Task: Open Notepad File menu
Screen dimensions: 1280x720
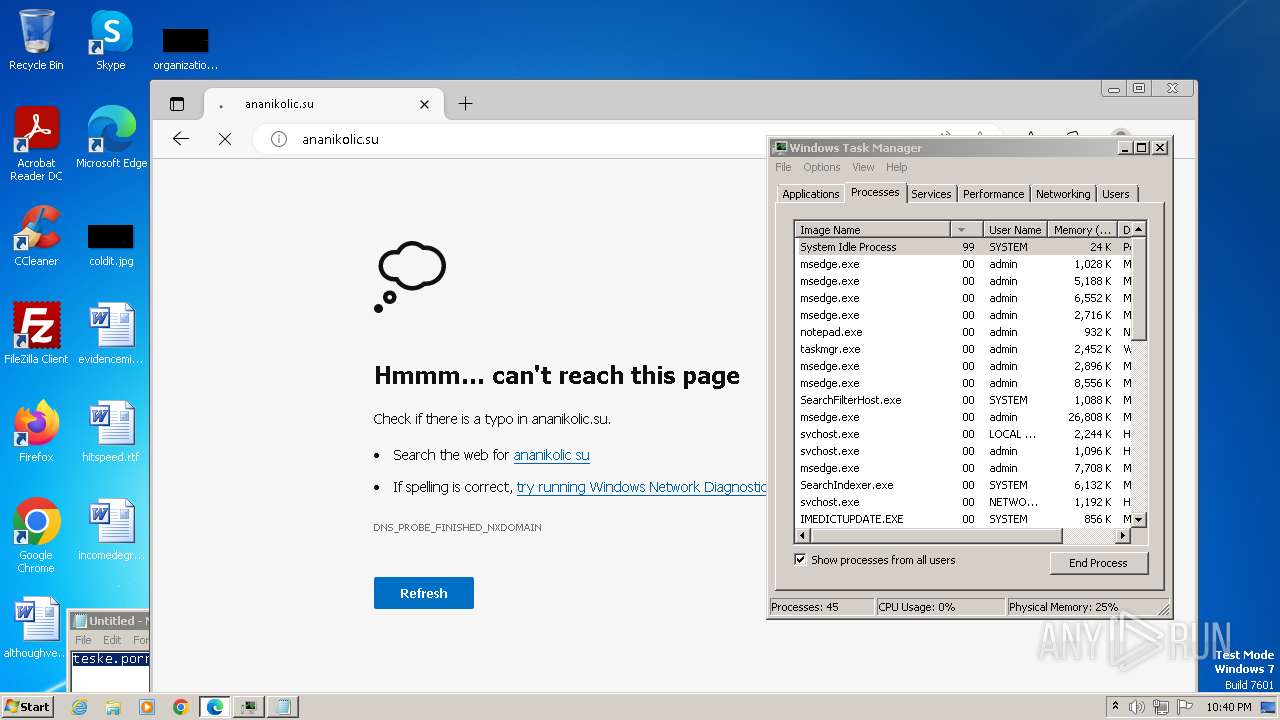Action: pos(83,640)
